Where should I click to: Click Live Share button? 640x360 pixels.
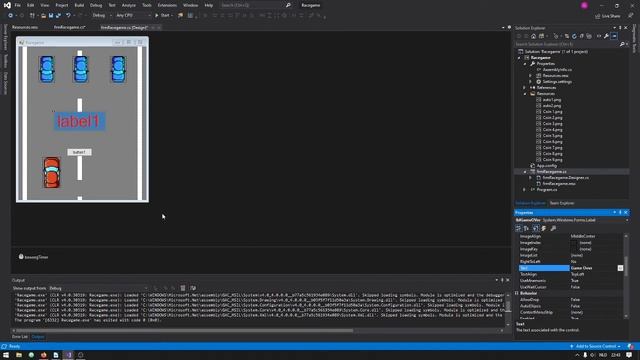(608, 16)
